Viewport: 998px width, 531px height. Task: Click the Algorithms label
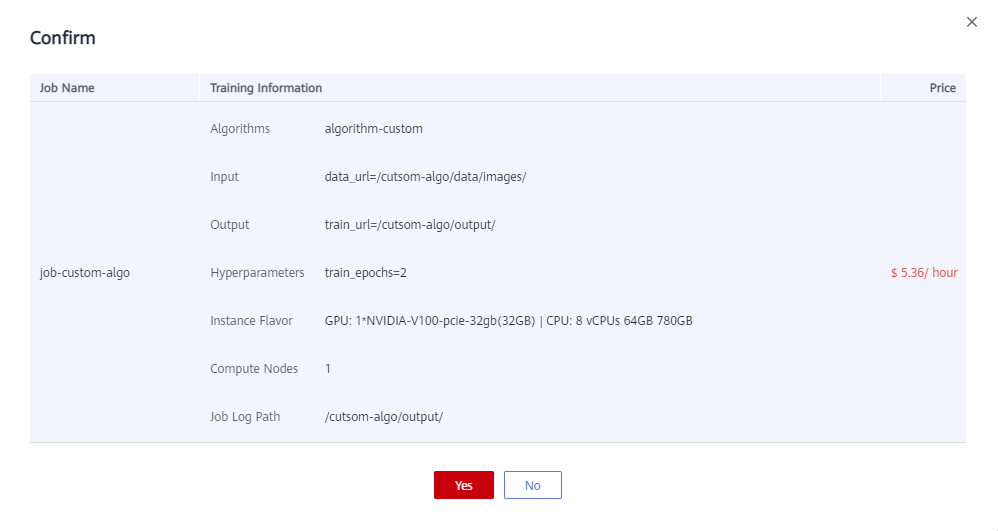240,129
